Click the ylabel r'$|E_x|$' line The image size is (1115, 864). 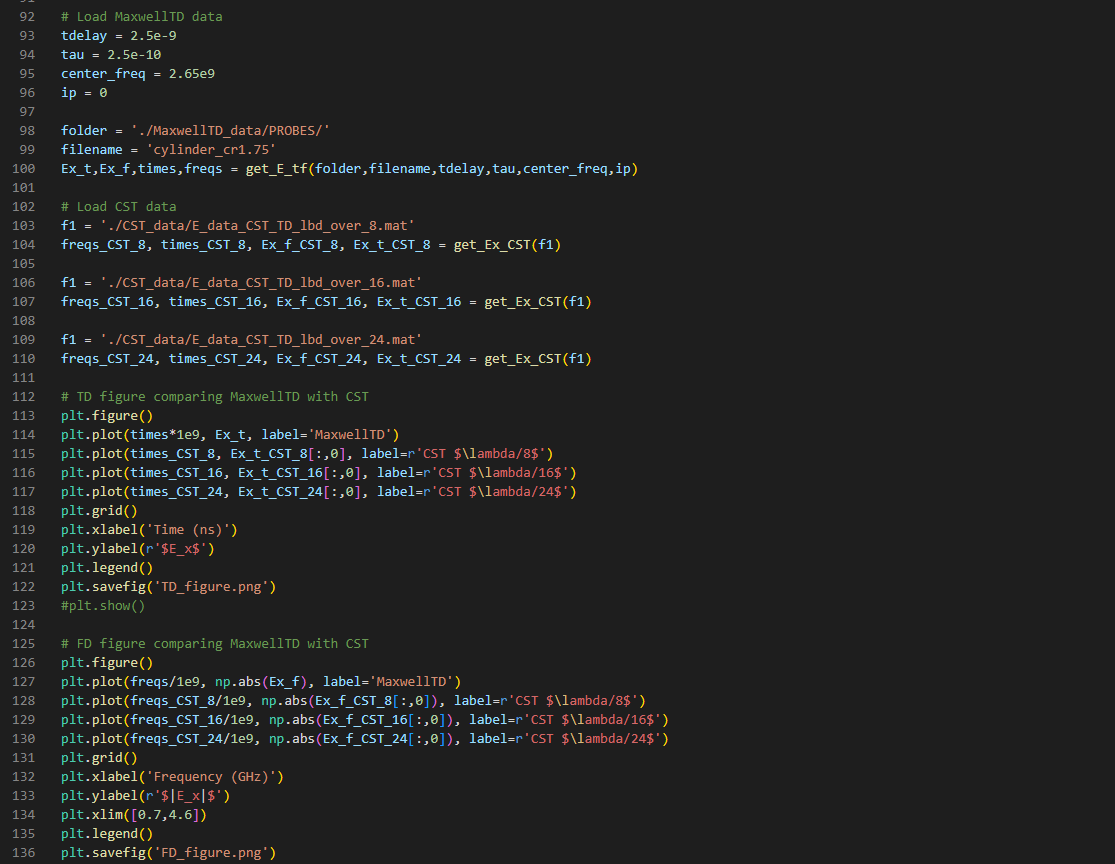[146, 796]
